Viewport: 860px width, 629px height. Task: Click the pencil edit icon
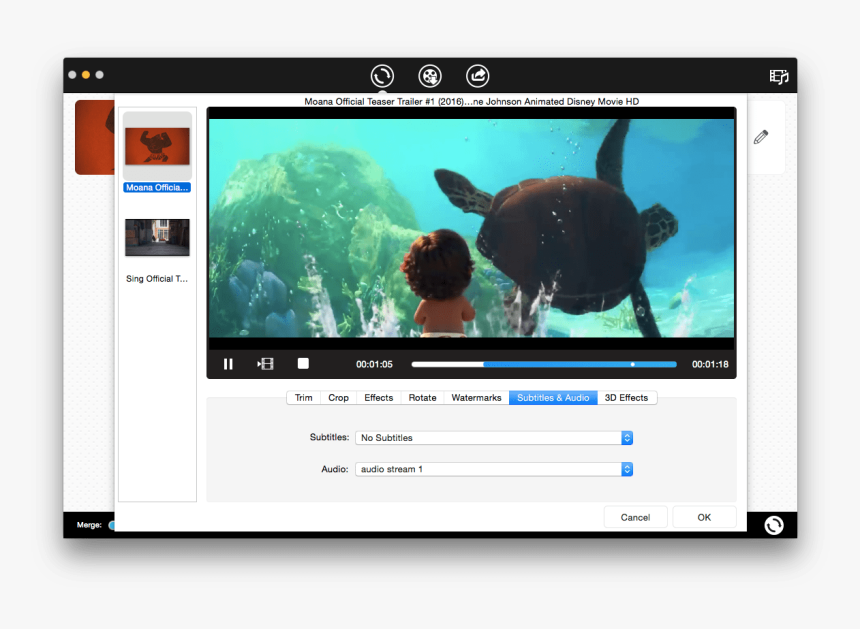point(760,136)
